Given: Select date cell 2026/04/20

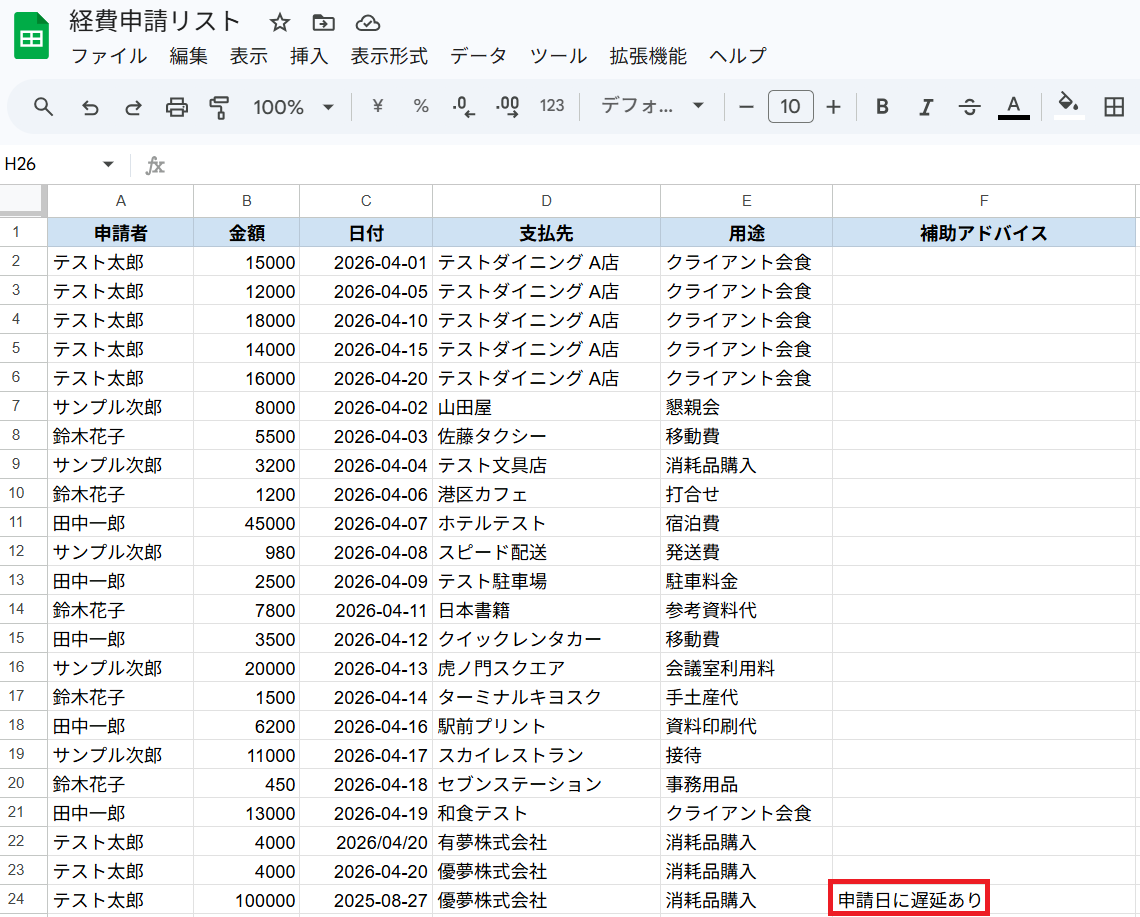Looking at the screenshot, I should tap(366, 842).
